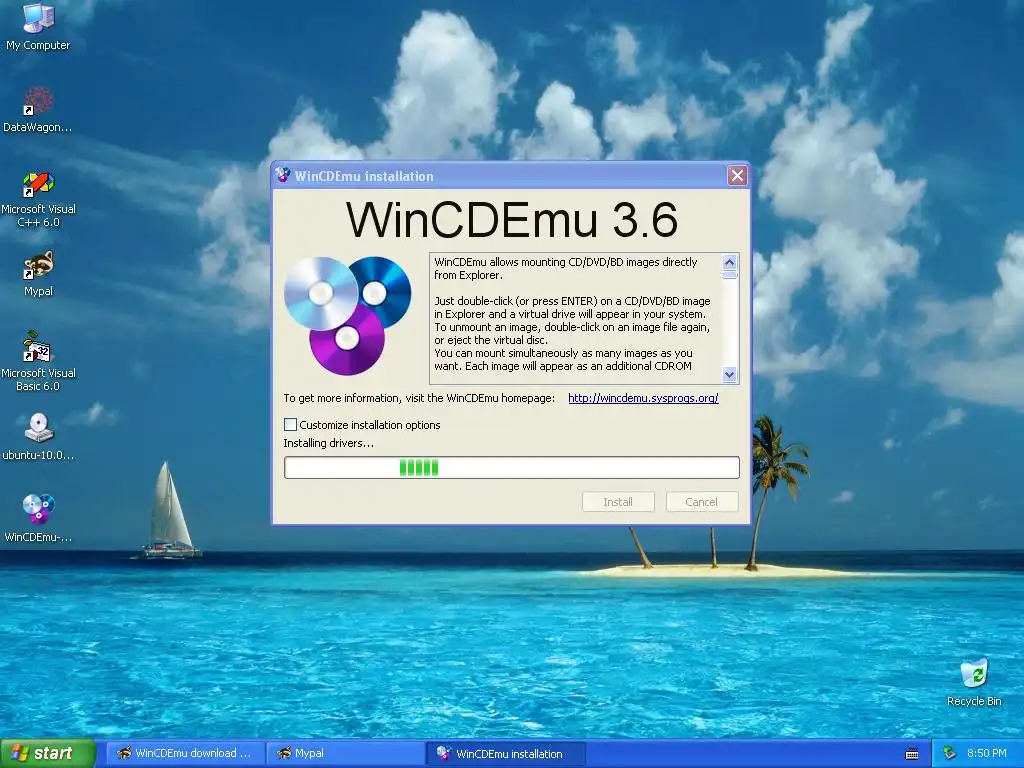Select the ubuntu-10.0 disc image icon

tap(38, 436)
